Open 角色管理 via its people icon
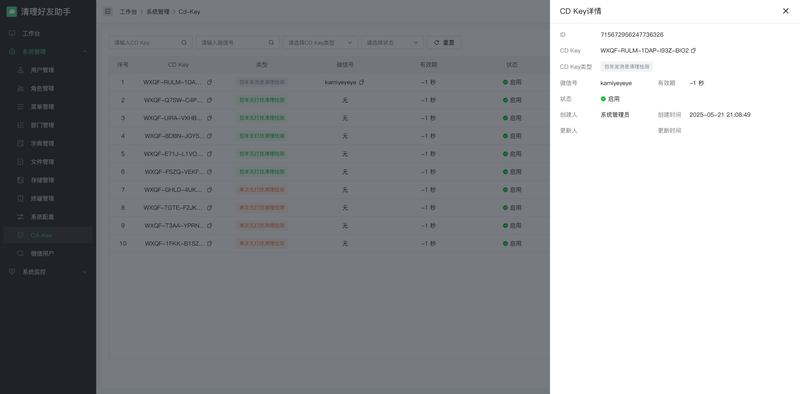Screen dimensions: 800x394 click(x=20, y=88)
